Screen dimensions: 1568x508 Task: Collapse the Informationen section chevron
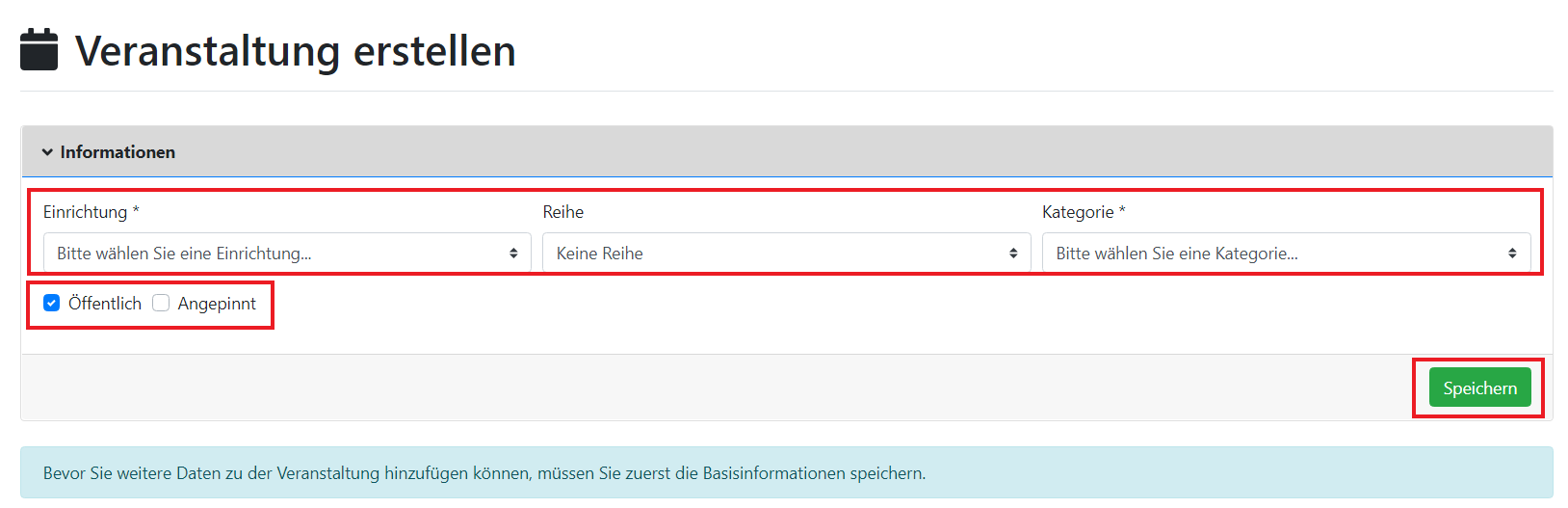[47, 152]
